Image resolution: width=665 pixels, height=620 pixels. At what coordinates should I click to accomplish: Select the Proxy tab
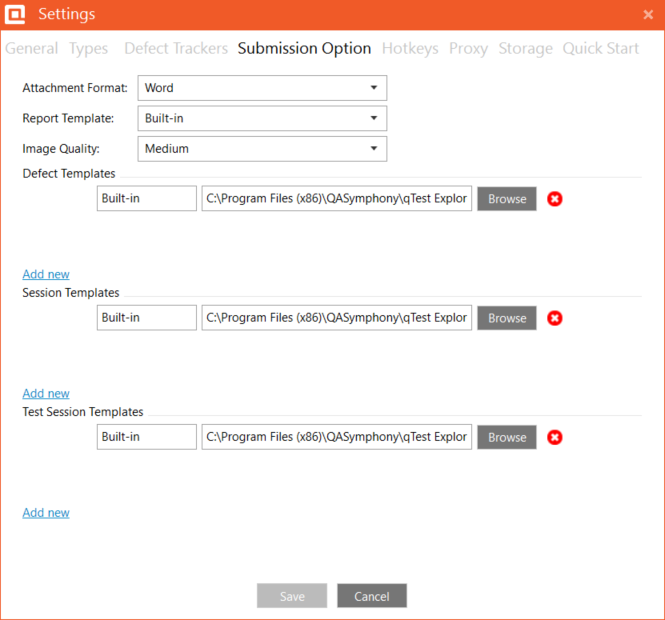click(x=468, y=48)
